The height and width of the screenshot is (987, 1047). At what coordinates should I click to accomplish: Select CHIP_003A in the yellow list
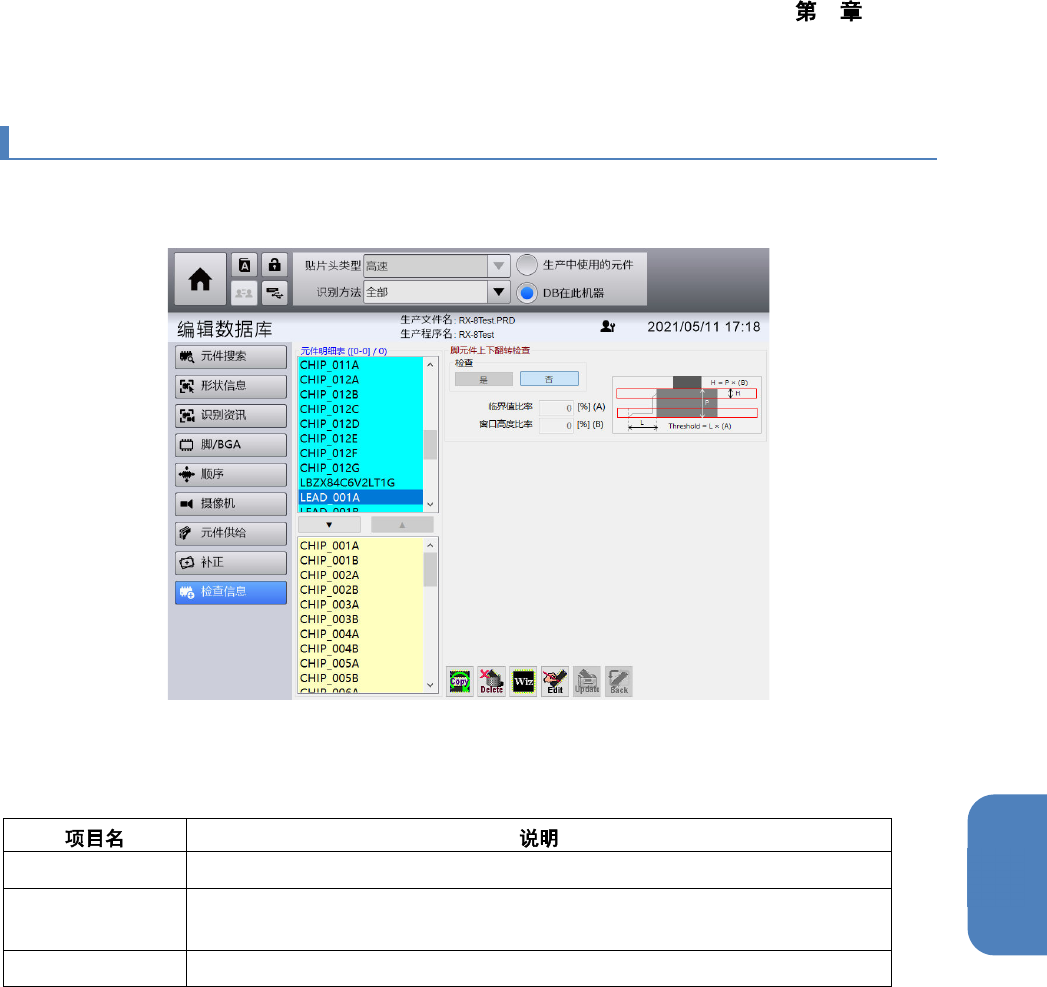pyautogui.click(x=361, y=604)
